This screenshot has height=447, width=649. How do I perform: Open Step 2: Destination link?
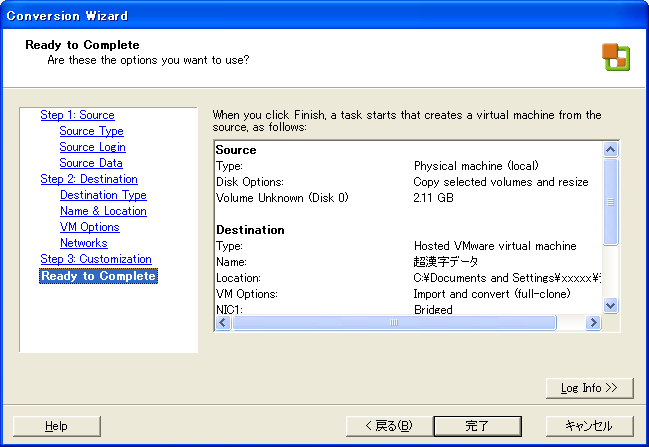[x=88, y=179]
